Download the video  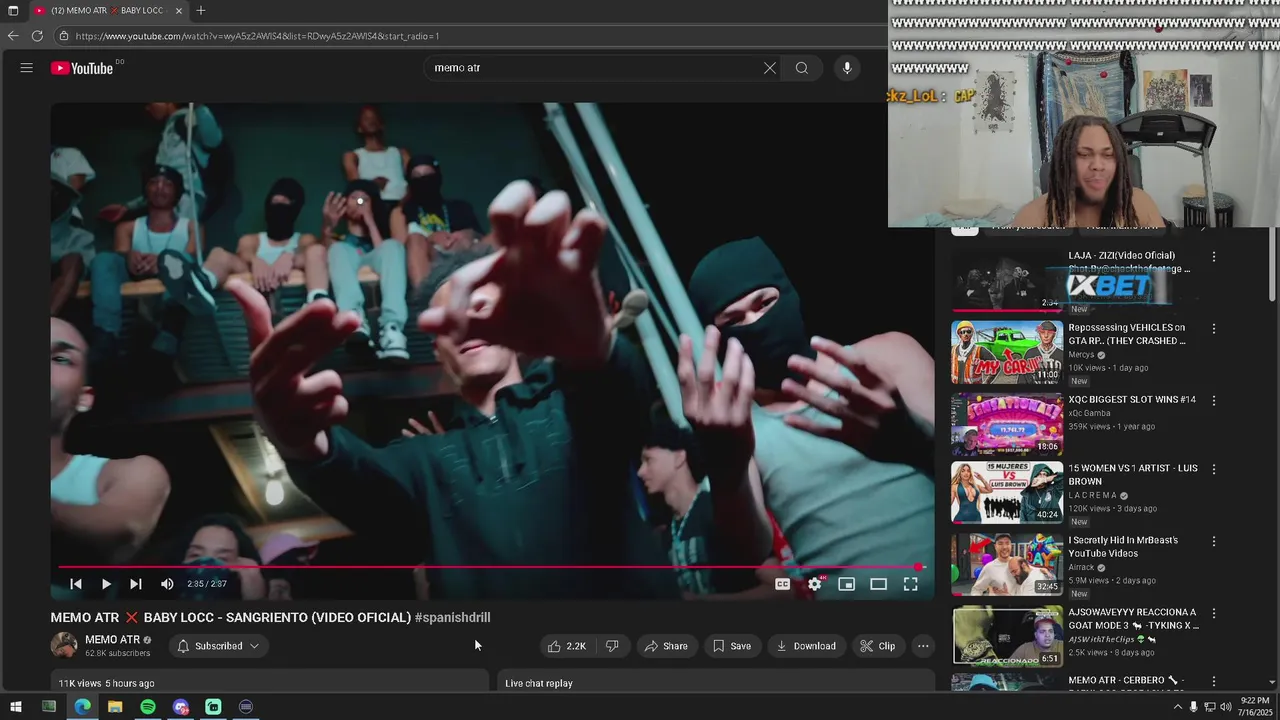point(806,646)
